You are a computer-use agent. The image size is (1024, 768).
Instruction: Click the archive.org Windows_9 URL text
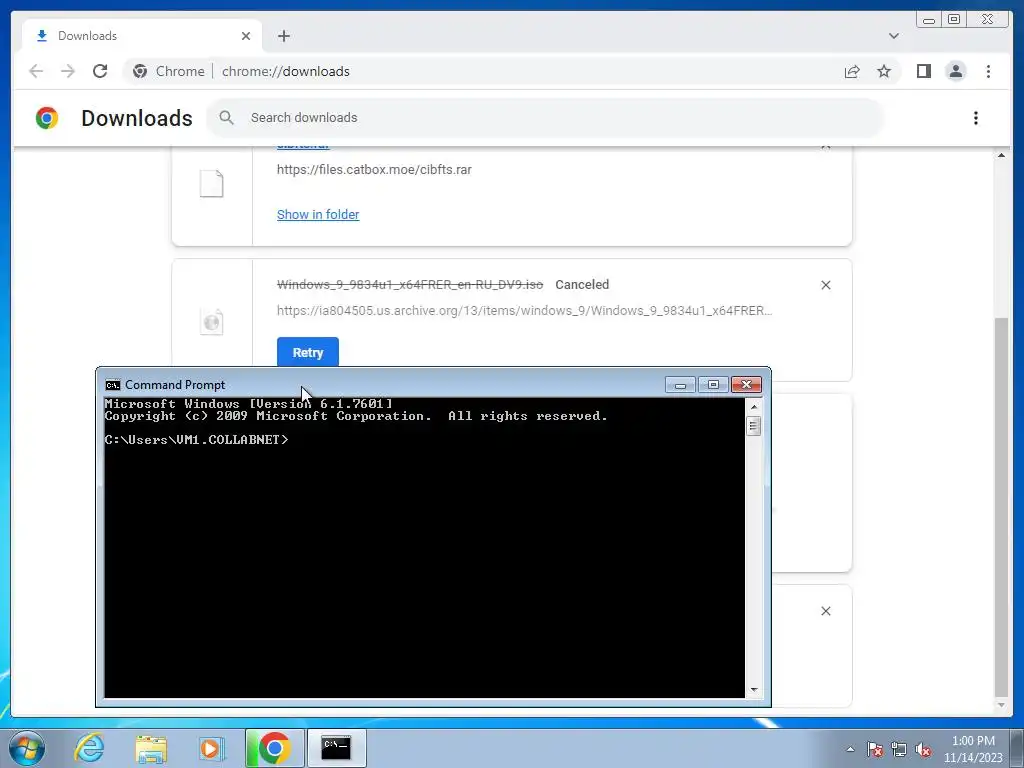pos(524,311)
